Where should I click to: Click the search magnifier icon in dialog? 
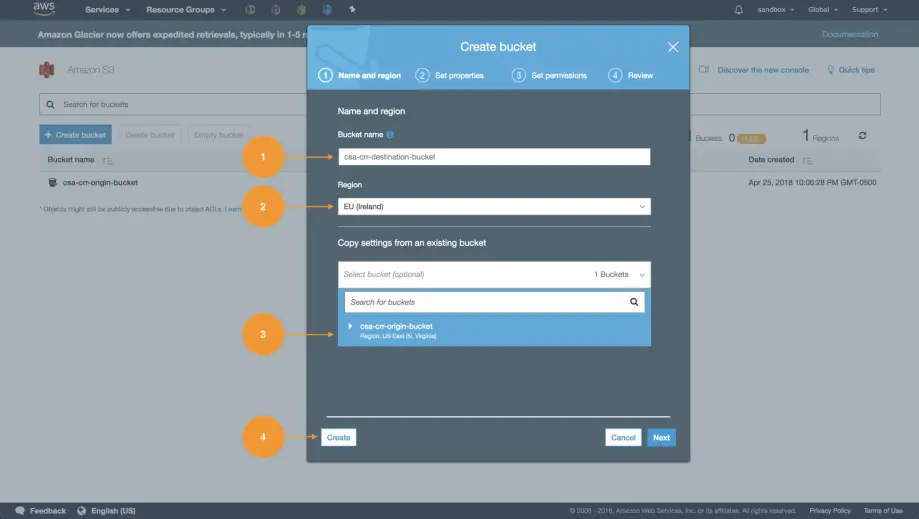click(x=634, y=302)
